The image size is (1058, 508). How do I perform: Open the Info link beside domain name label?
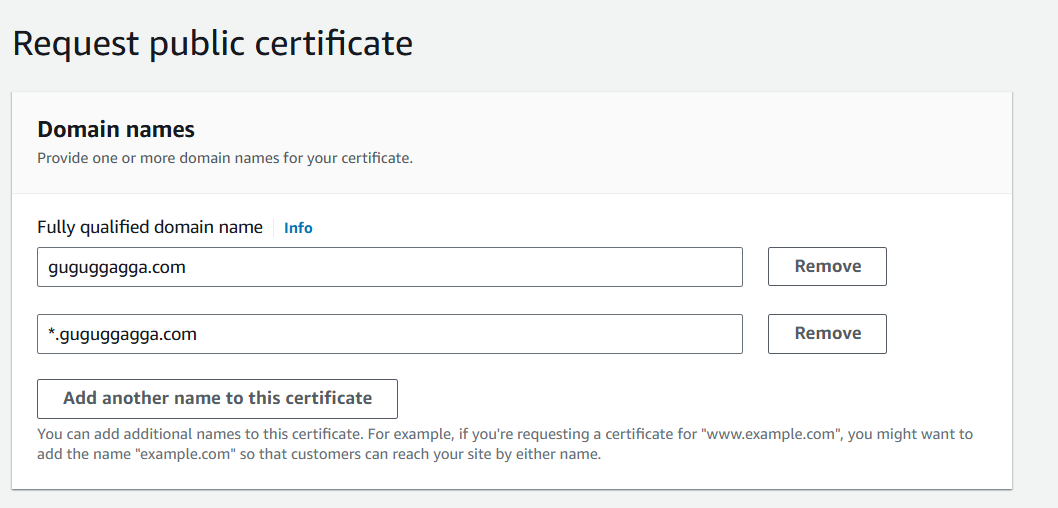tap(298, 228)
